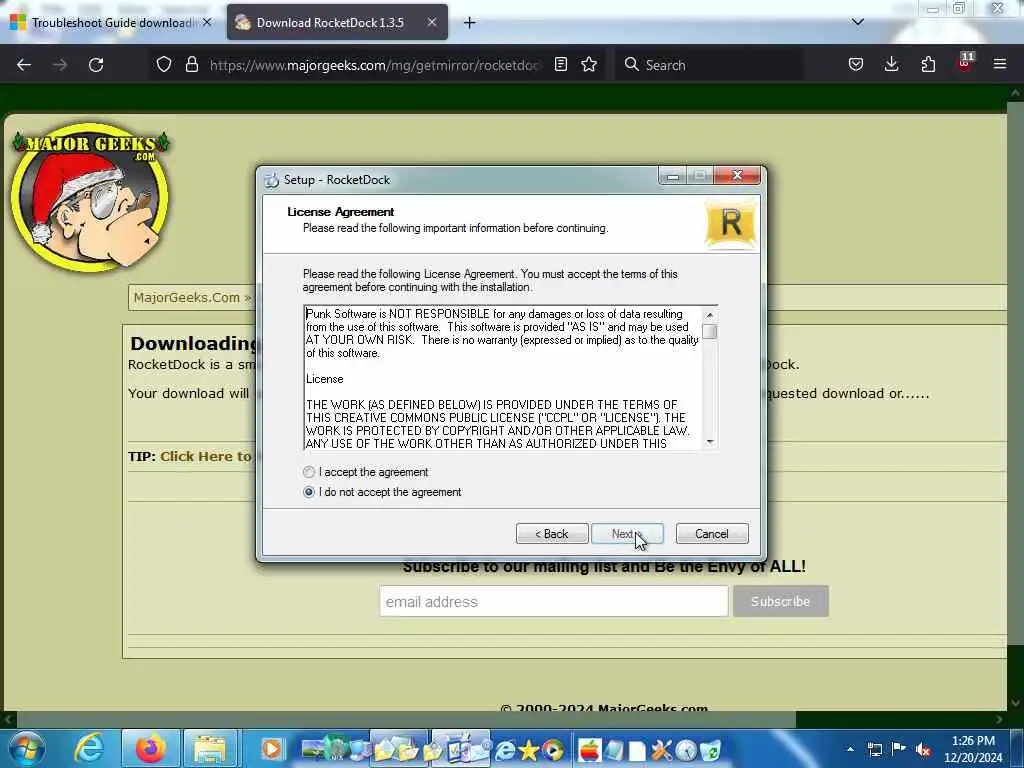Open the clock showing 1:26 PM

[x=973, y=749]
